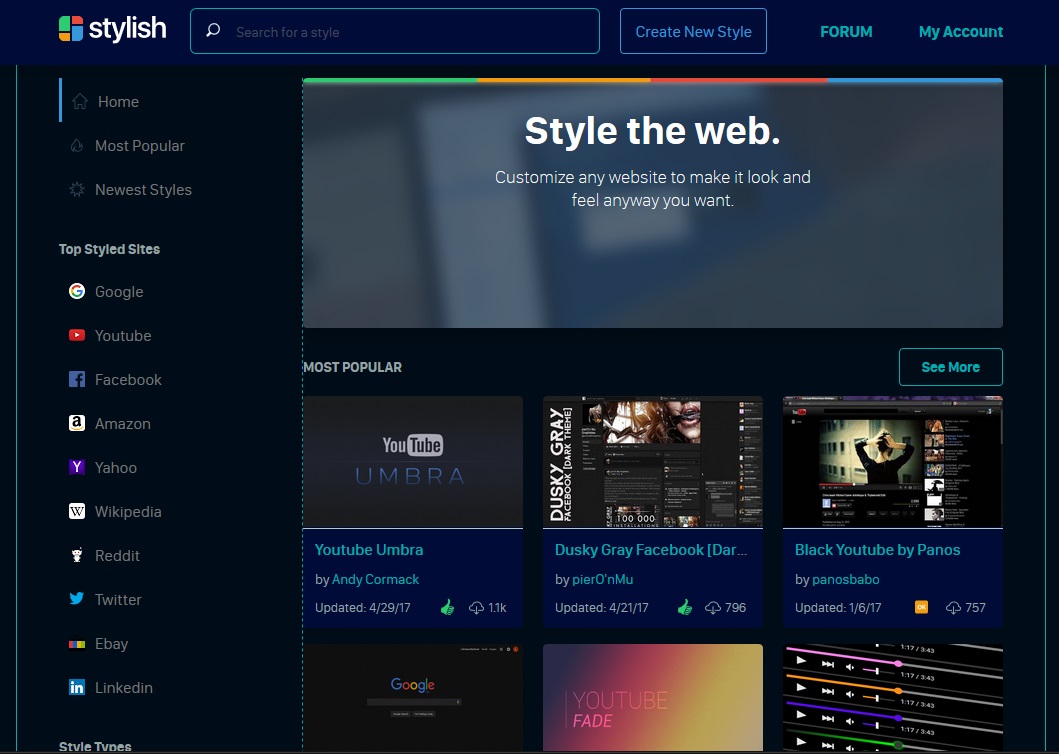This screenshot has width=1059, height=754.
Task: Select the Twitter bird icon
Action: pos(77,599)
